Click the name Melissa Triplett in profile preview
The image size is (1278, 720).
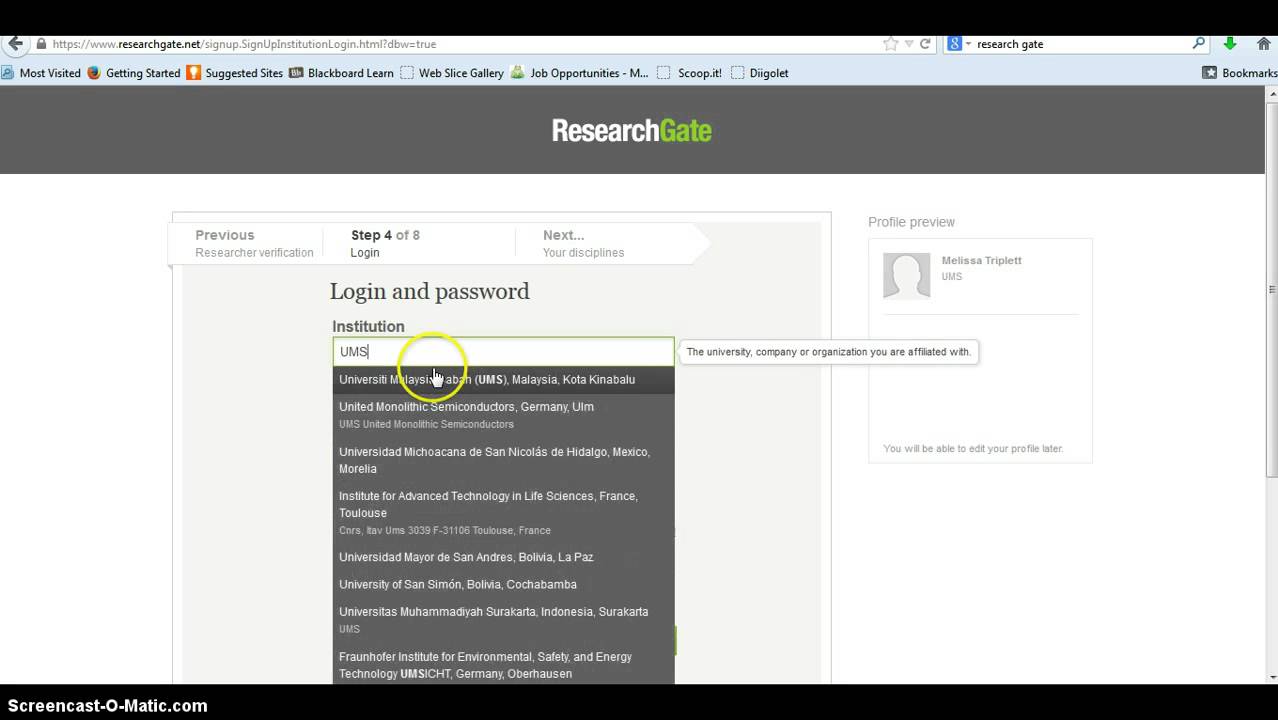coord(981,260)
